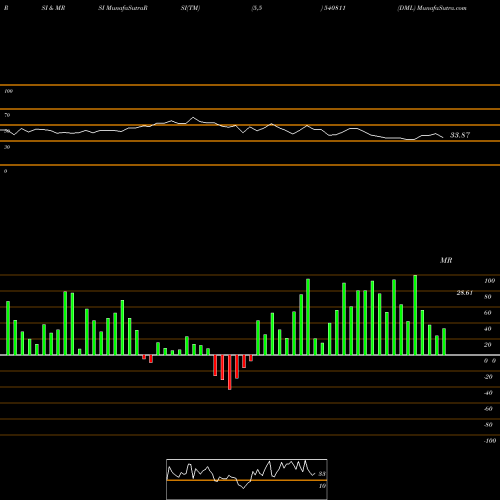The width and height of the screenshot is (500, 500).
Task: Click the MunafaSutra.com text at top right
Action: tap(442, 8)
